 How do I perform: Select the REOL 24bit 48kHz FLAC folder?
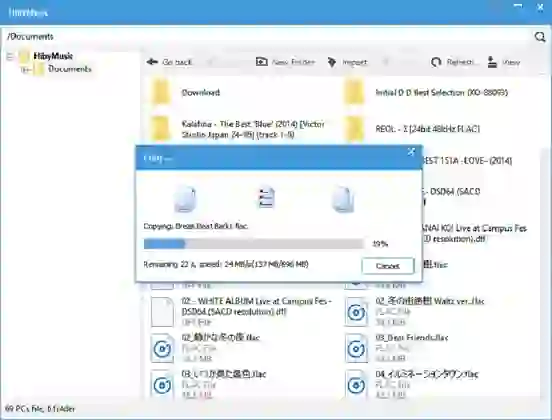pos(427,129)
